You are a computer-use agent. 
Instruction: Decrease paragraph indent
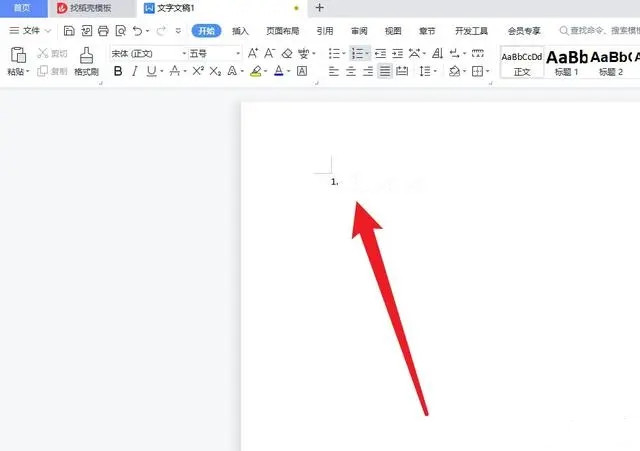point(380,53)
